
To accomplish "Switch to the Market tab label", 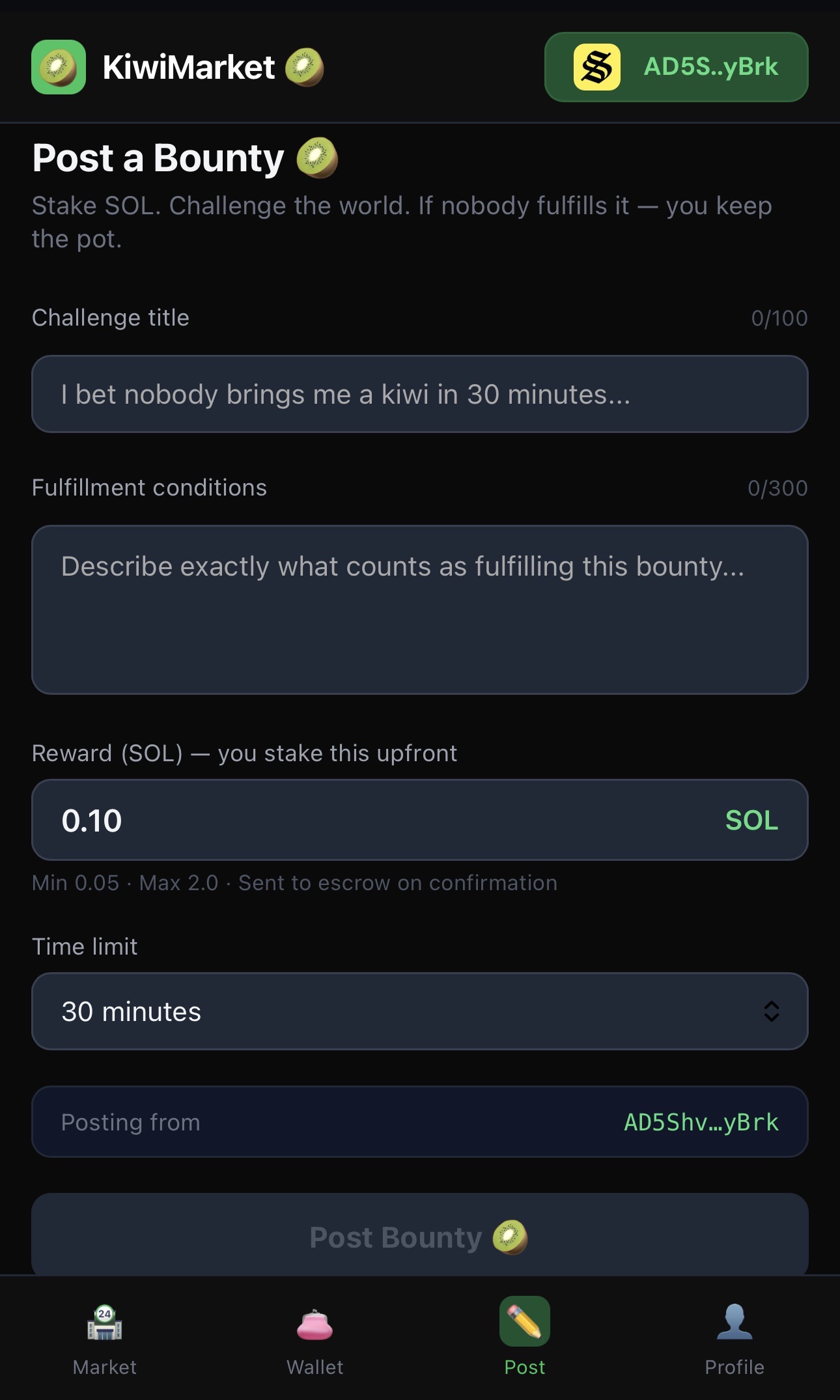I will tap(105, 1367).
